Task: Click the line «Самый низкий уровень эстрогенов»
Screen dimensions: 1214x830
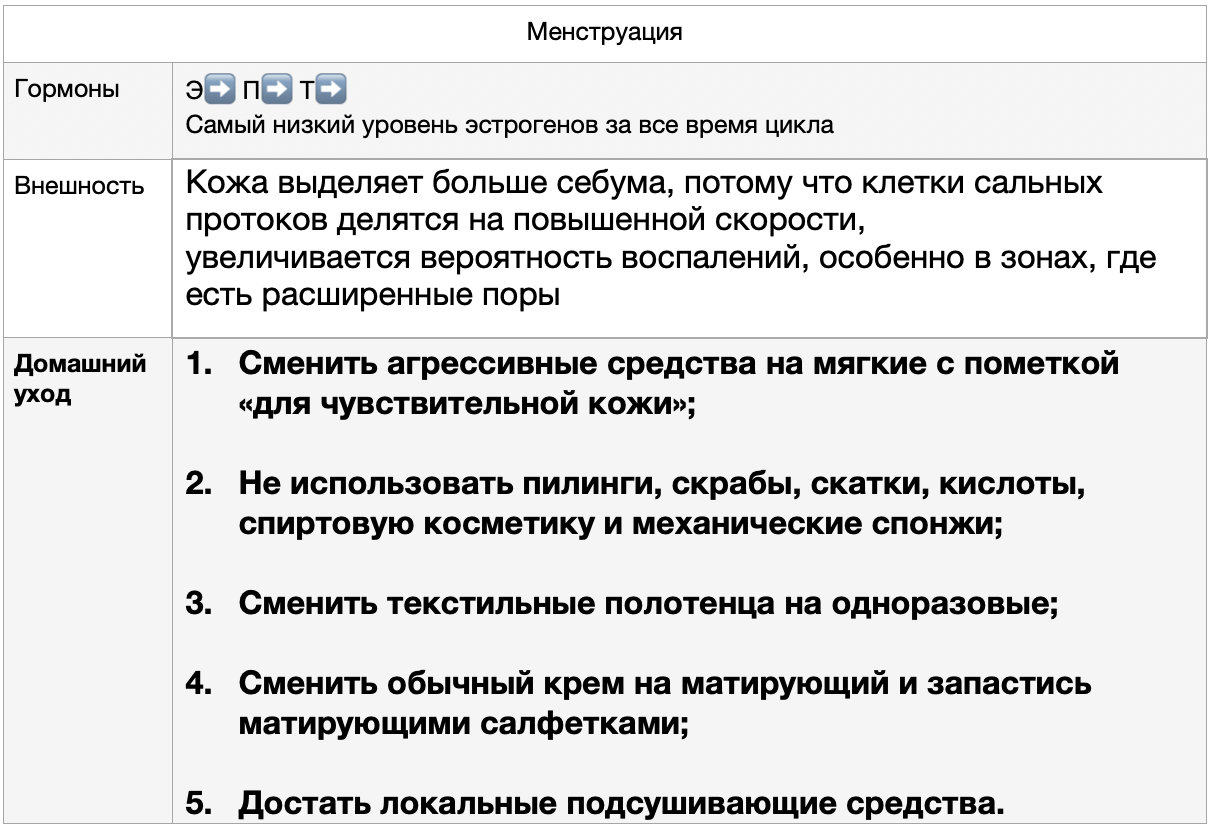Action: tap(510, 125)
